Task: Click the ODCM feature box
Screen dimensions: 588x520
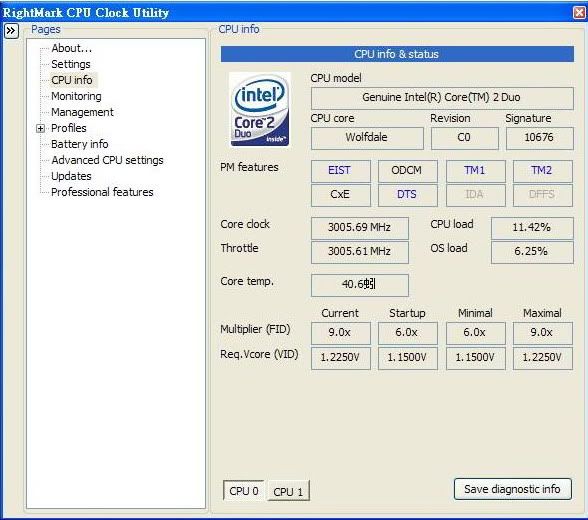Action: coord(407,171)
